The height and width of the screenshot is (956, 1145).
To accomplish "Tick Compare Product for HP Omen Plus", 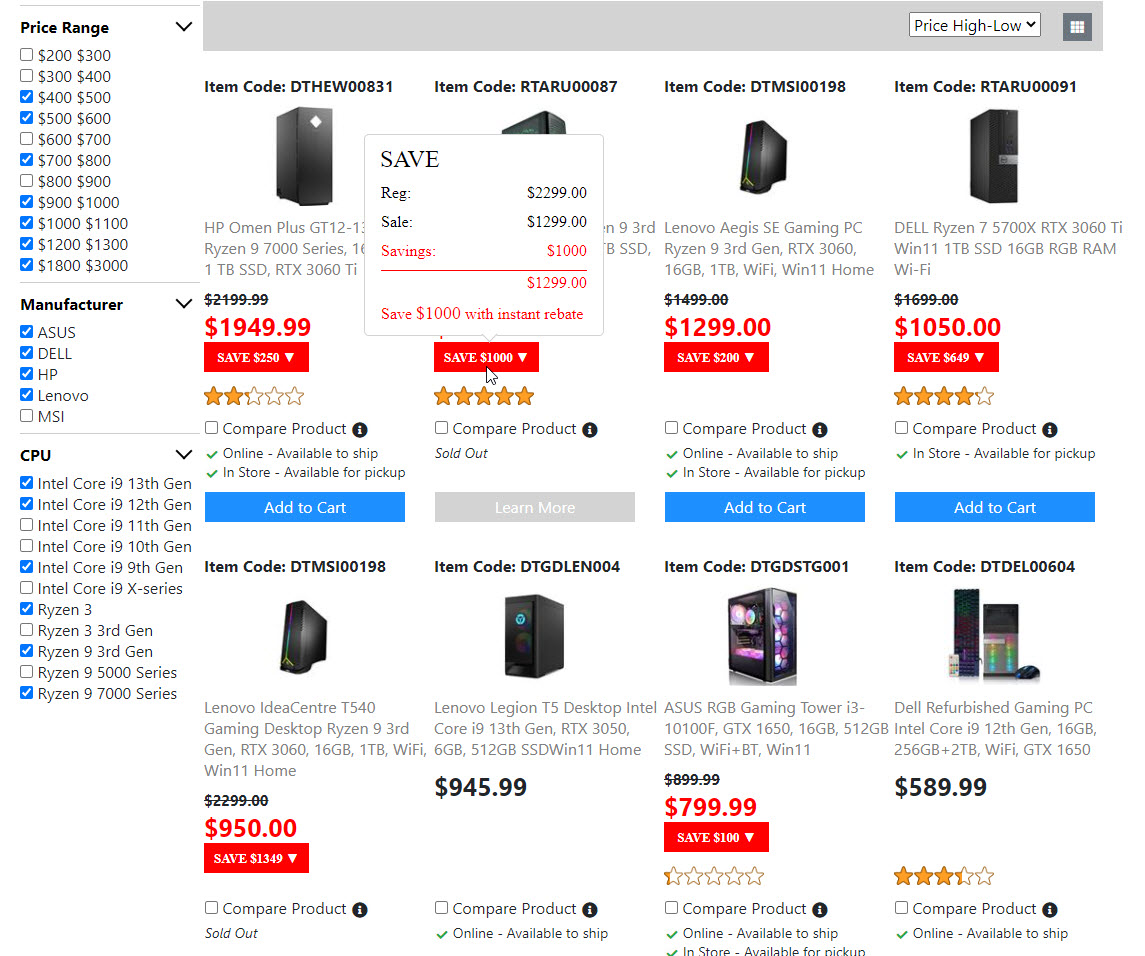I will pos(212,428).
